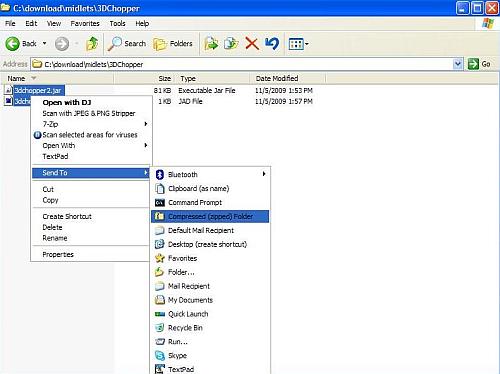Expand the Open With submenu

tap(146, 145)
